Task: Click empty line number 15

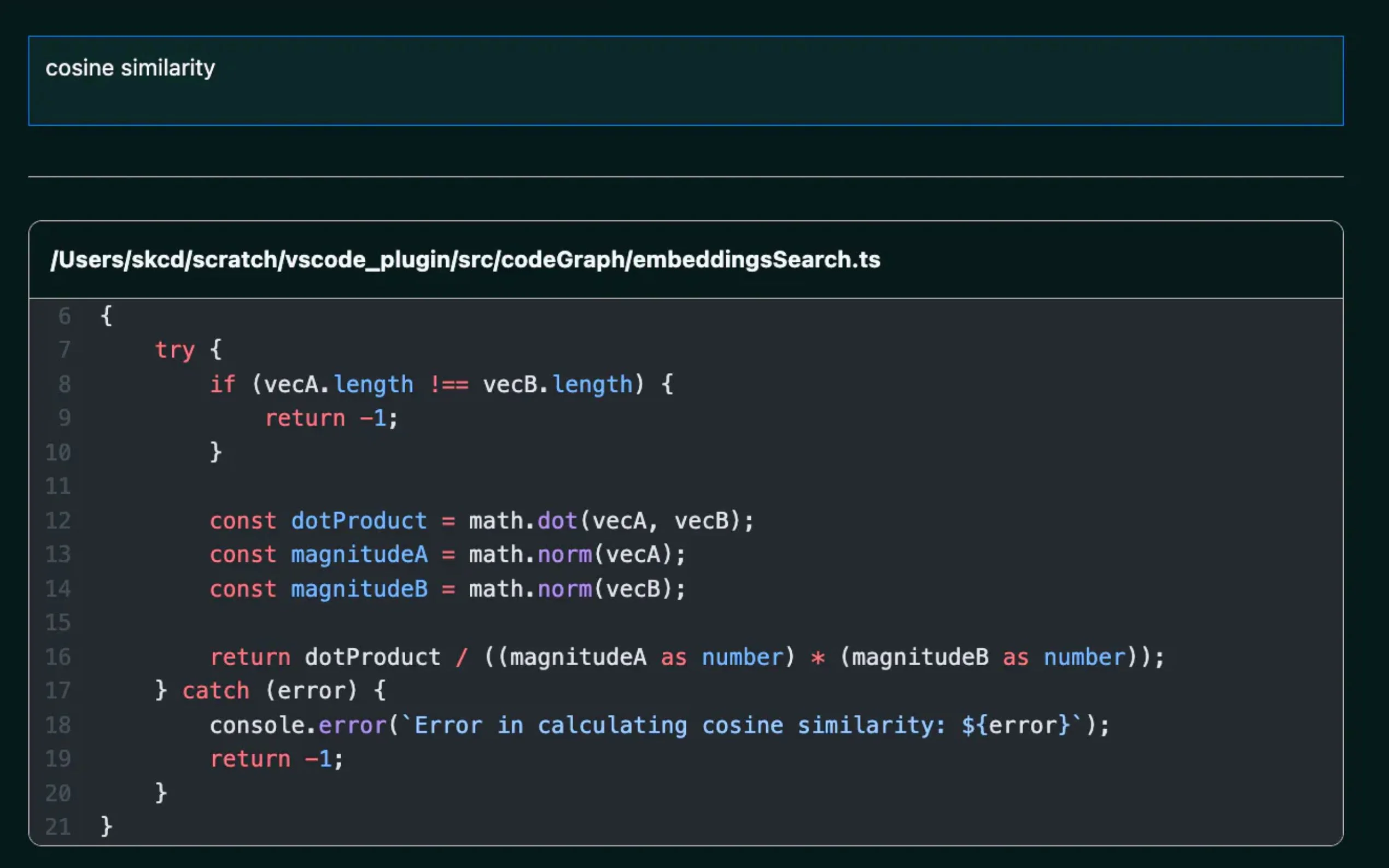Action: pos(59,623)
